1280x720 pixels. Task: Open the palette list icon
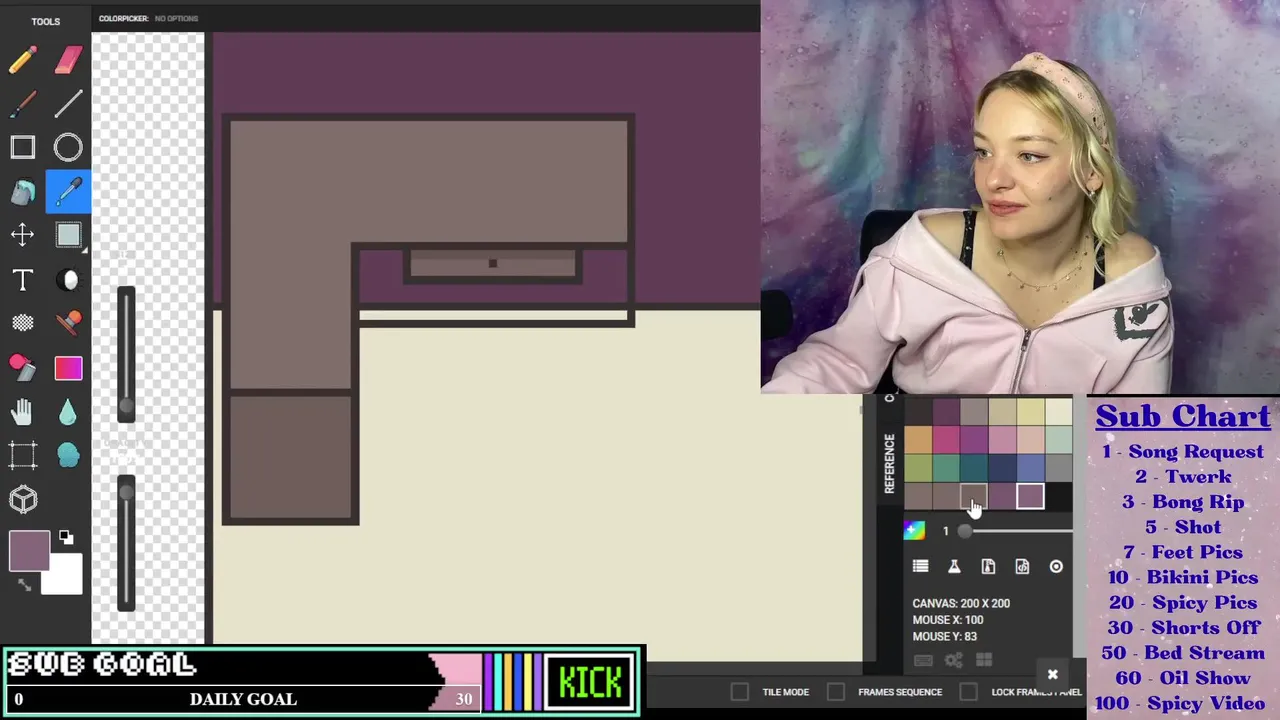[920, 566]
